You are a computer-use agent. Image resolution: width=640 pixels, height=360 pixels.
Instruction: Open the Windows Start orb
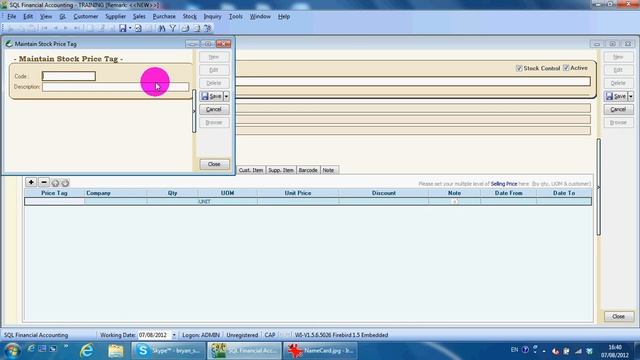click(x=12, y=351)
